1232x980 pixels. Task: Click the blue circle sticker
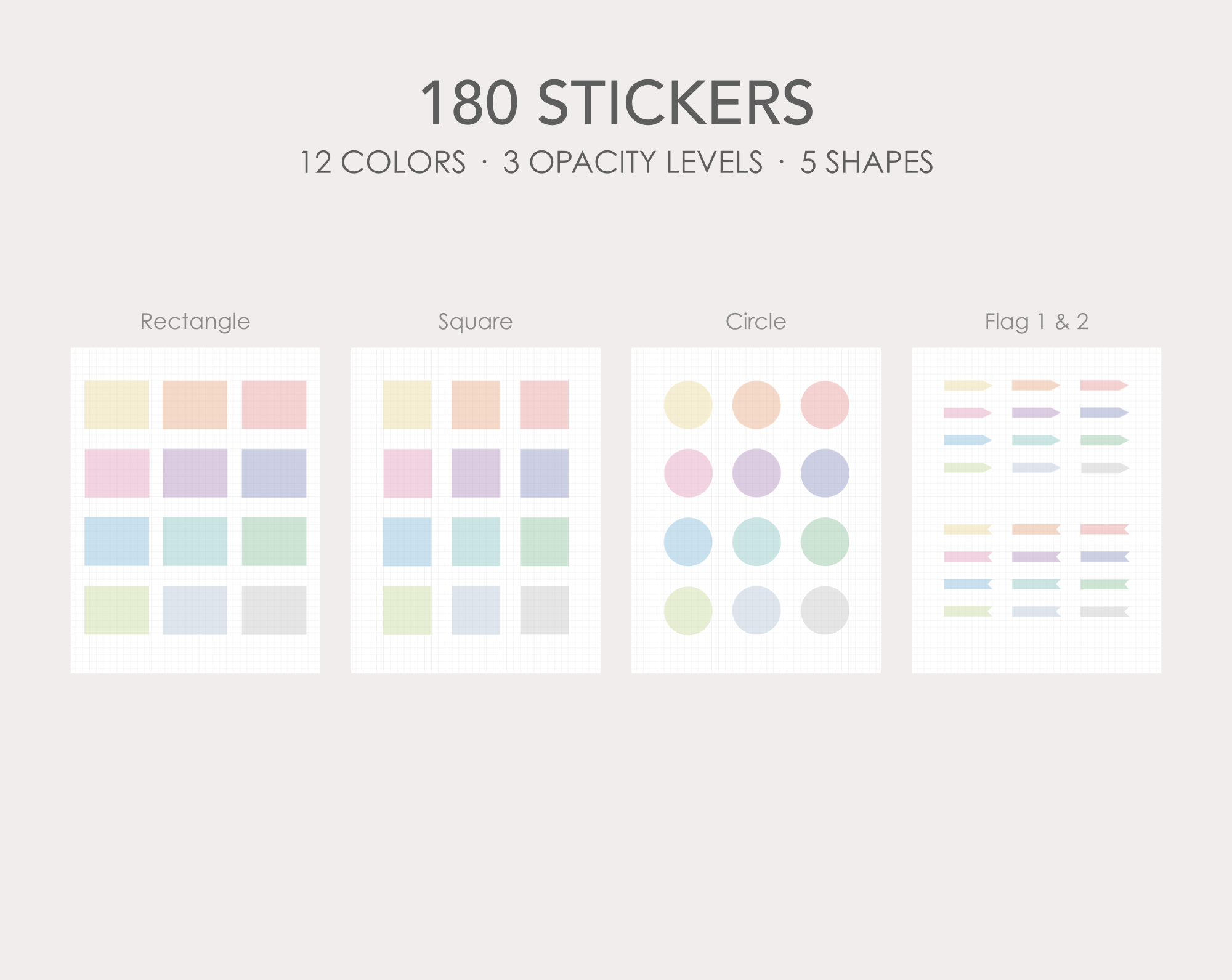688,542
